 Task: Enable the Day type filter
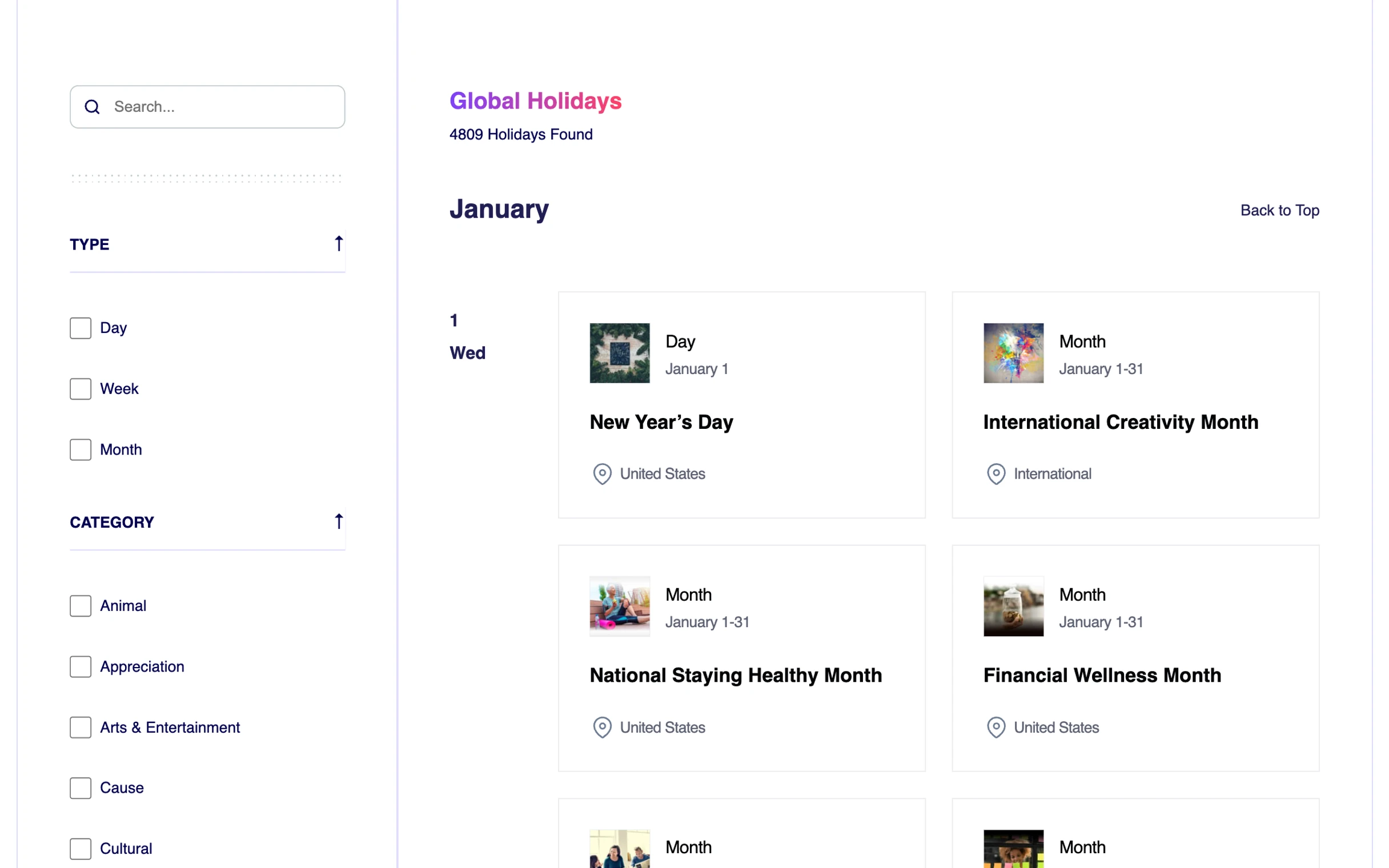[81, 328]
